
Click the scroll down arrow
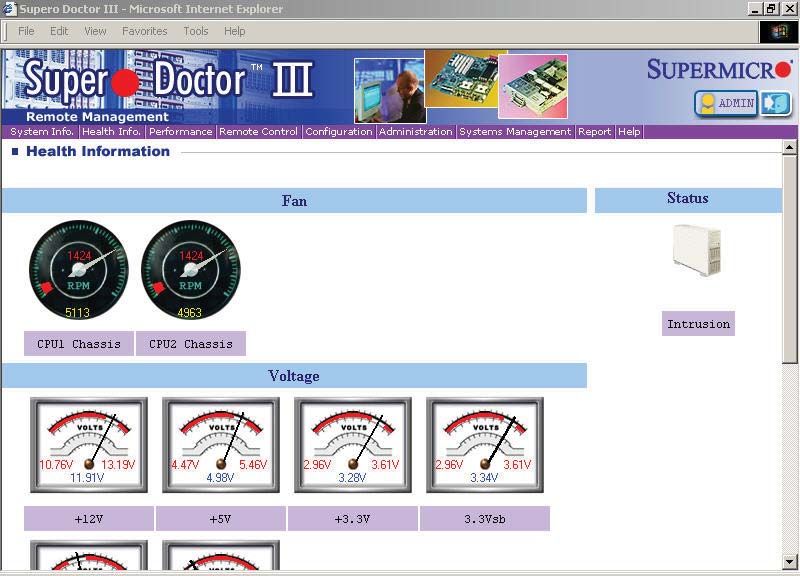coord(789,562)
